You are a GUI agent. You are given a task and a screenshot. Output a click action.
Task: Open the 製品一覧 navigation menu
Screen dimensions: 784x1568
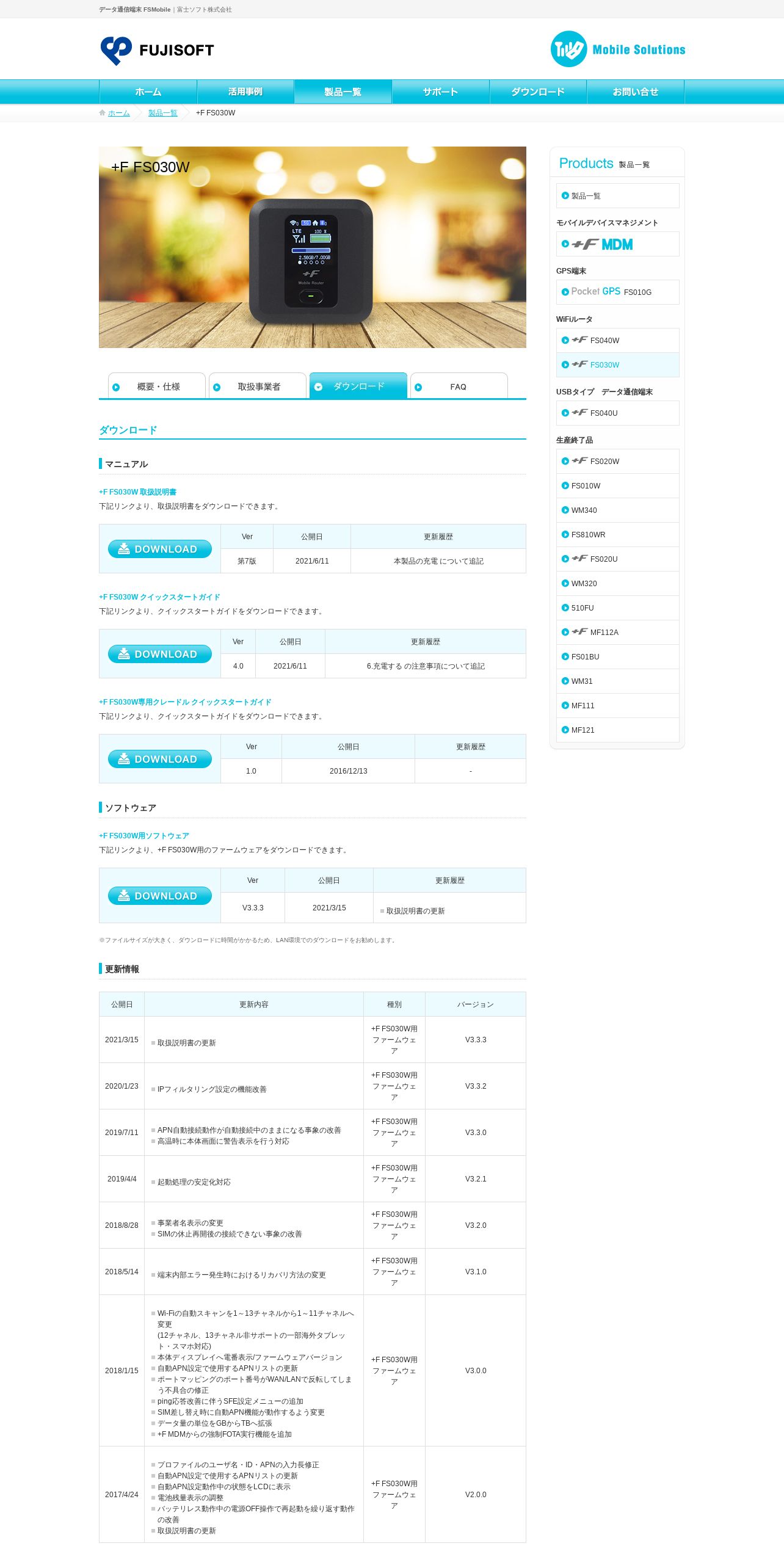tap(343, 92)
